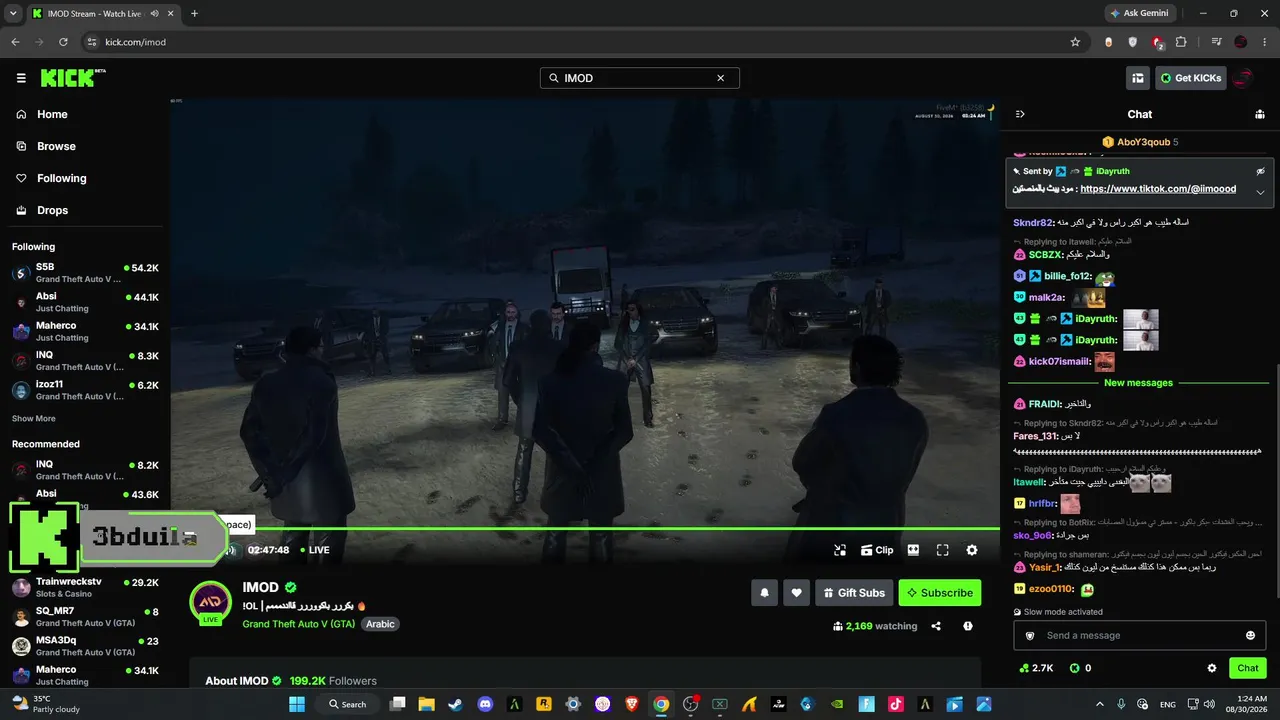The height and width of the screenshot is (720, 1280).
Task: Open the user profile avatar menu
Action: pos(1245,78)
